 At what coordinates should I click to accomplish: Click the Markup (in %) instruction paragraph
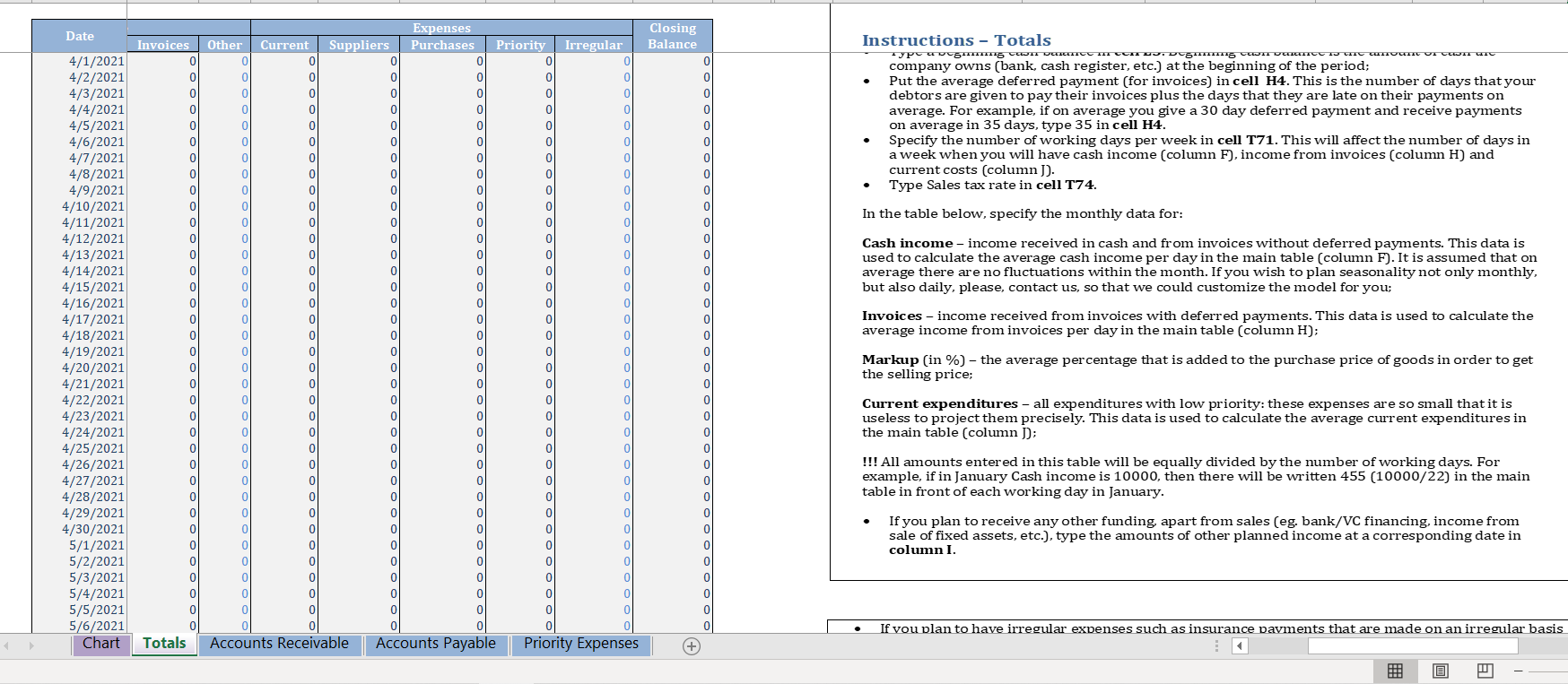[x=1198, y=367]
